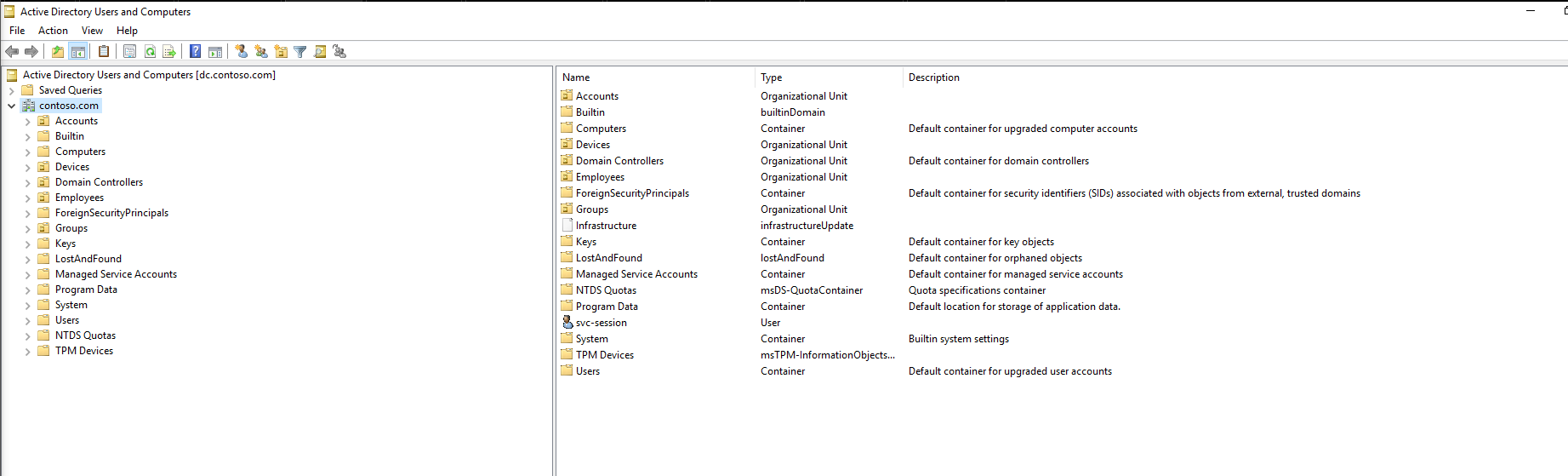This screenshot has width=1568, height=476.
Task: Go up one level with folder icon
Action: [x=58, y=52]
